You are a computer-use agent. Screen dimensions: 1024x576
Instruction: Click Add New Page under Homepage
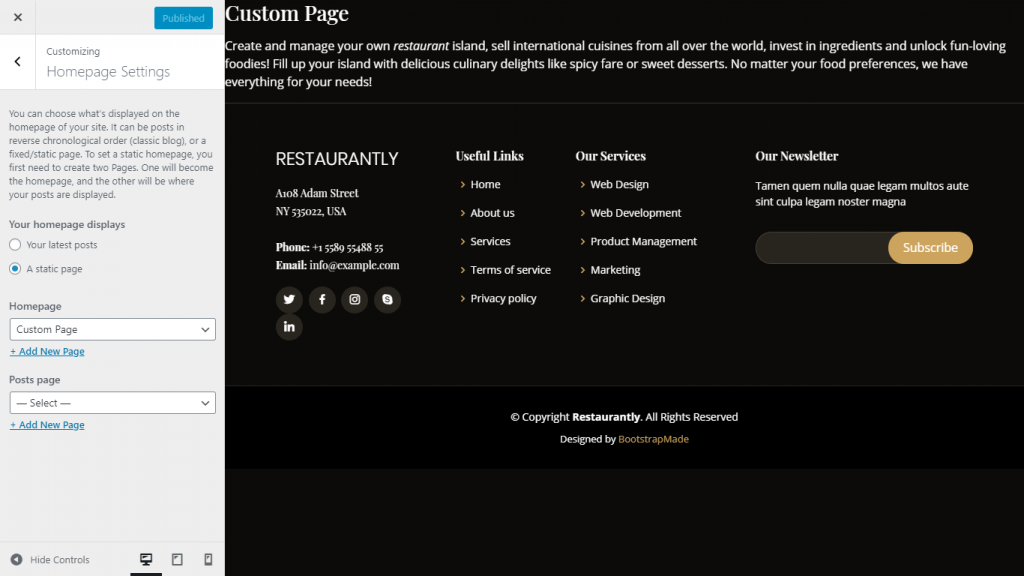47,352
